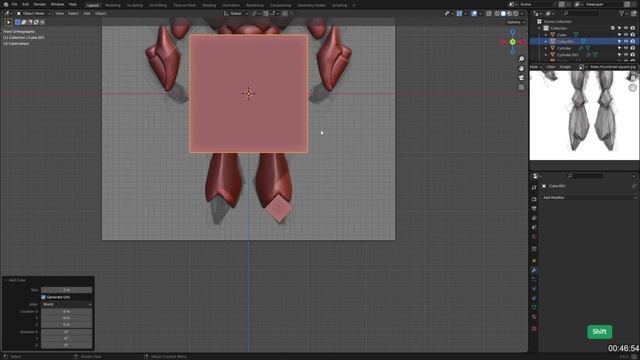Hide Cylinder in viewport via eye icon
640x360 pixels.
pos(626,48)
